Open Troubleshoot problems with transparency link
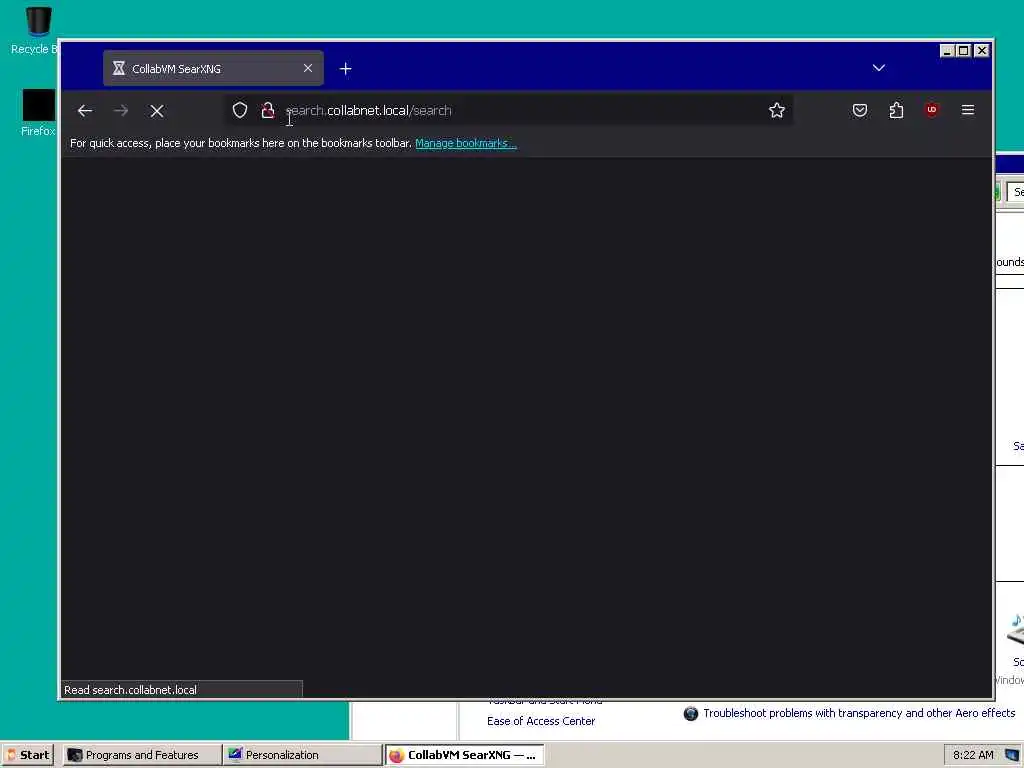This screenshot has height=768, width=1024. pyautogui.click(x=859, y=713)
